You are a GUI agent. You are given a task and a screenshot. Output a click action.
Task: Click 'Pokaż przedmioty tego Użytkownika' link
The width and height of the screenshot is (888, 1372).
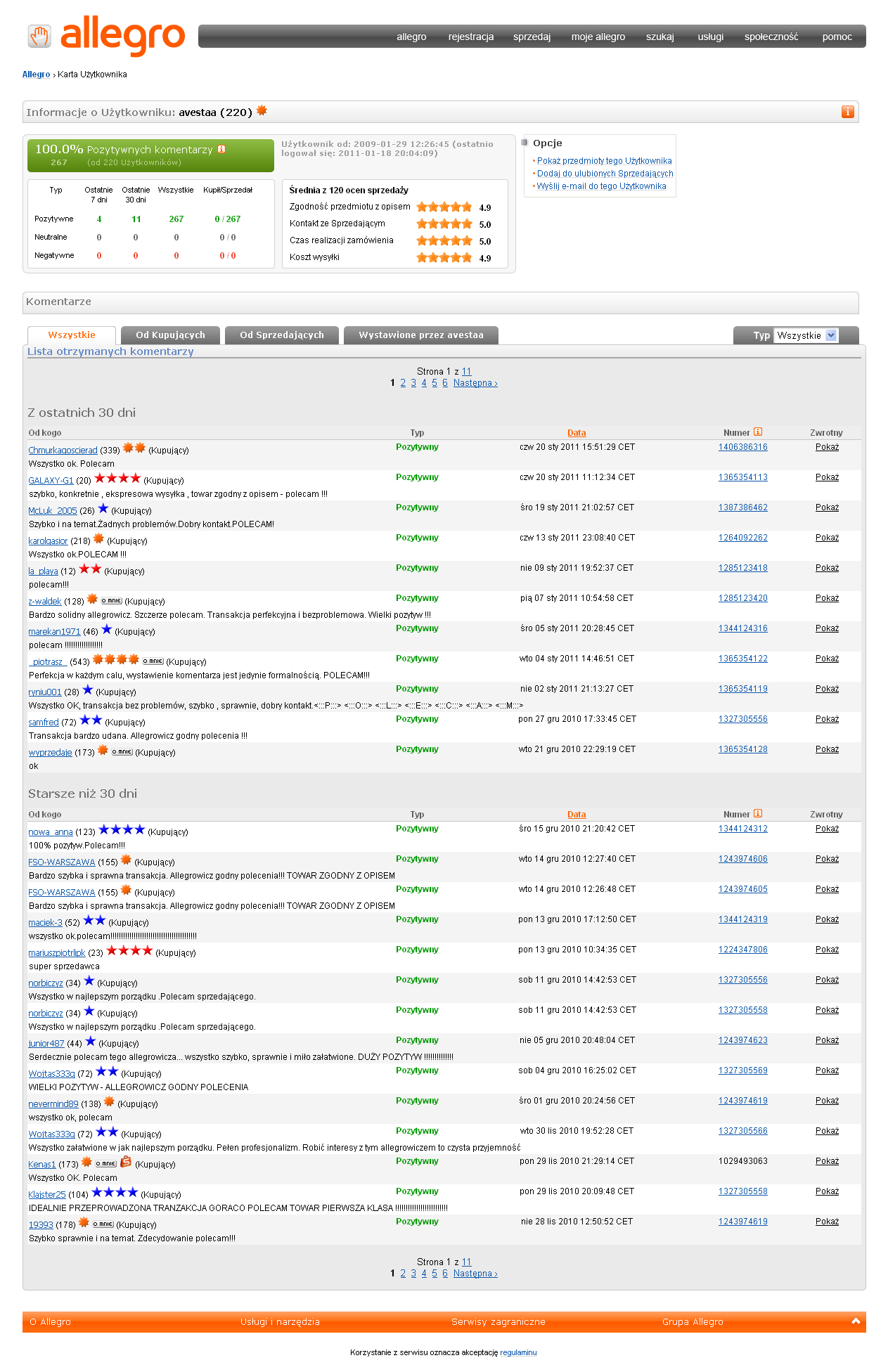coord(605,161)
